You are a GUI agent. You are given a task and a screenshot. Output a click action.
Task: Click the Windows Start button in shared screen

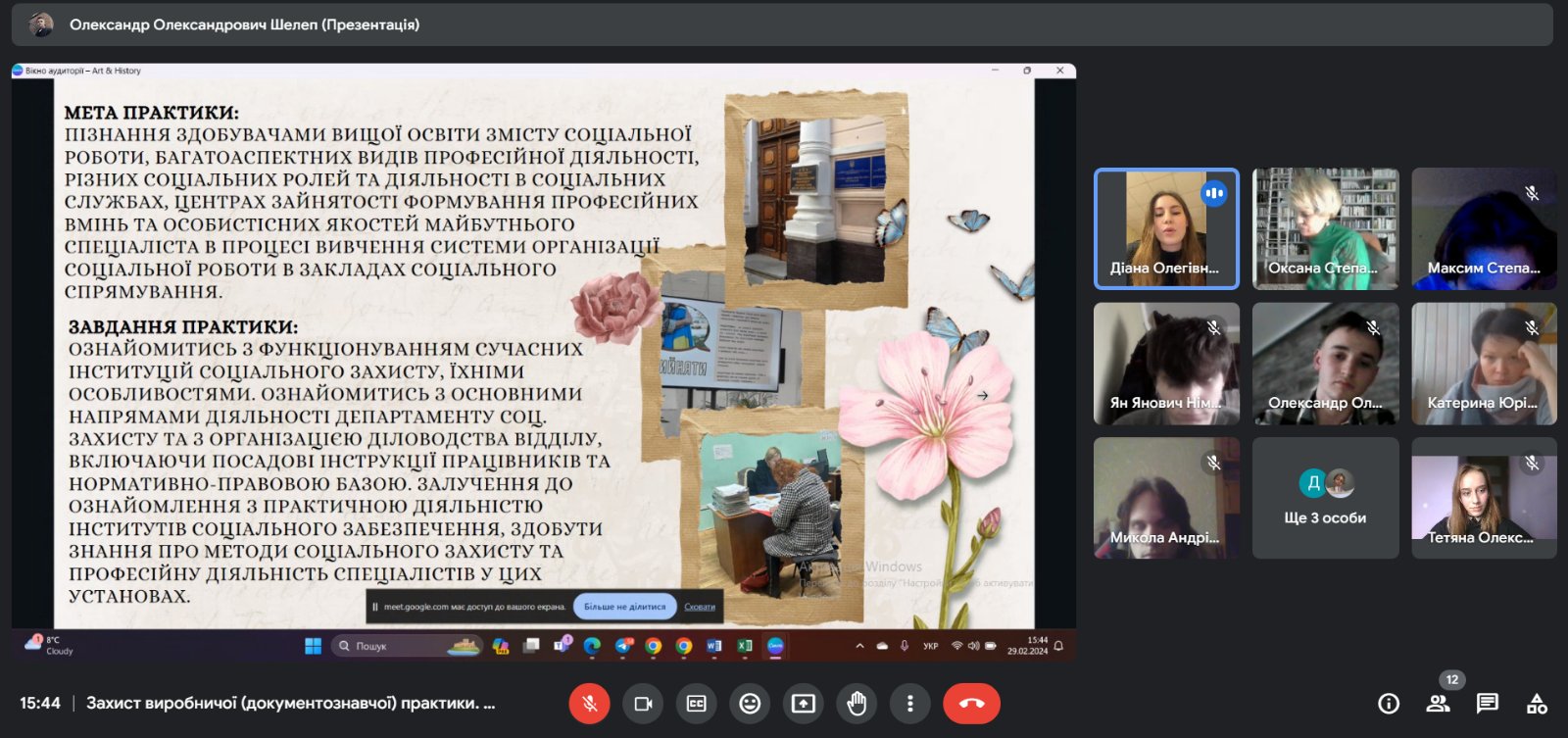(314, 646)
